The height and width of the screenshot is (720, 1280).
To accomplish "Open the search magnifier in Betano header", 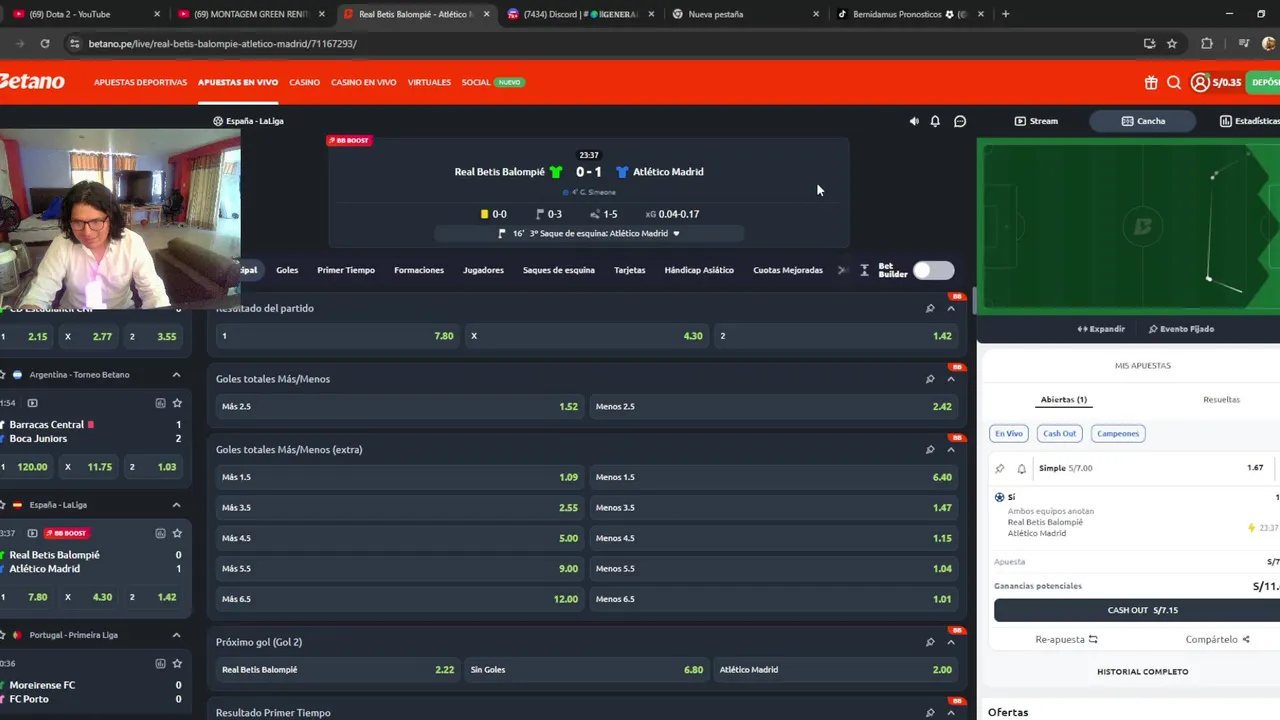I will coord(1174,83).
